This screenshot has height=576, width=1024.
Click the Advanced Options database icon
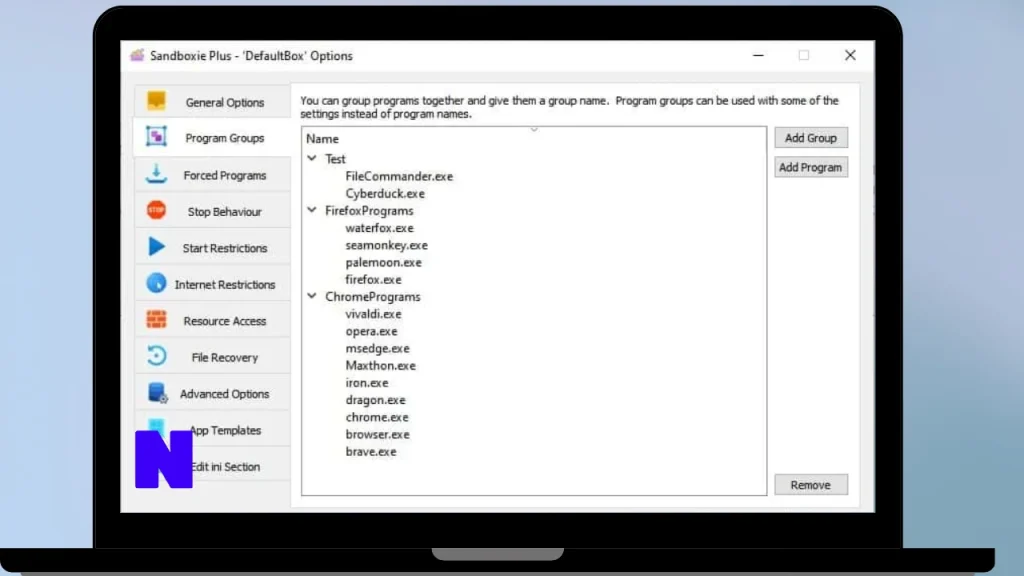tap(157, 392)
